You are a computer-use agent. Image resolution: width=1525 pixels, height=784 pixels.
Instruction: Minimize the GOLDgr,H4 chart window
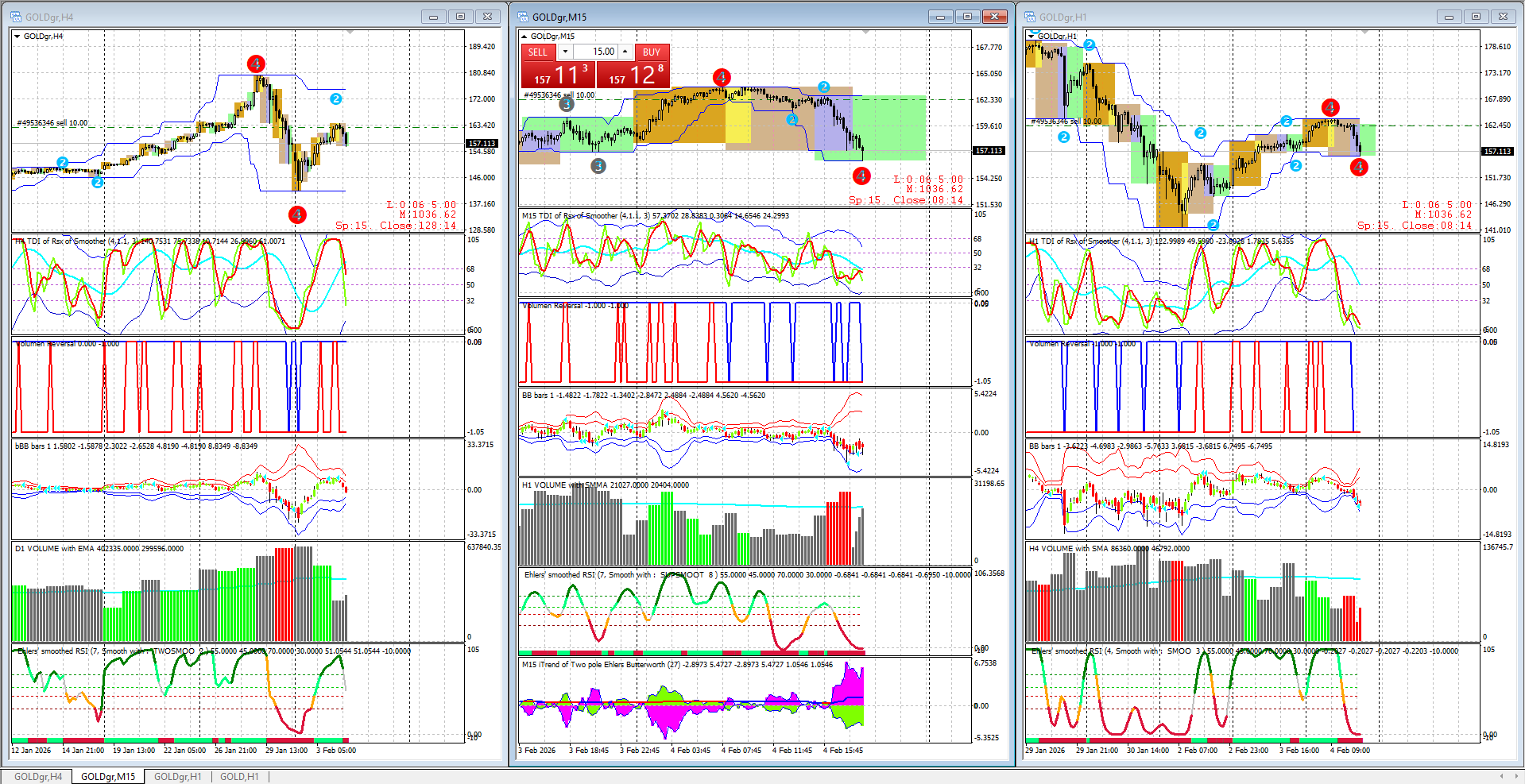[433, 17]
